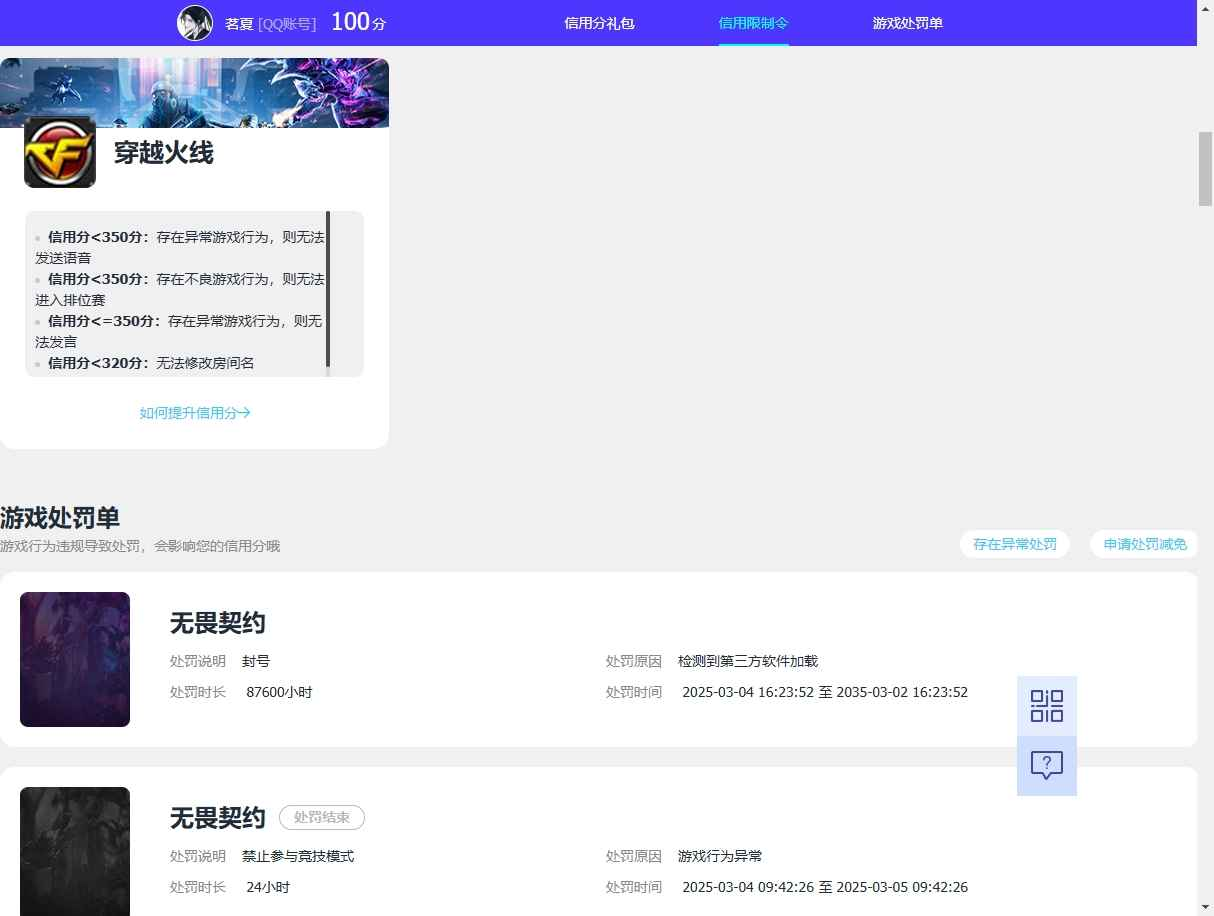Image resolution: width=1214 pixels, height=916 pixels.
Task: Click the 2025-03-05 09:42:26 time range
Action: pyautogui.click(x=825, y=887)
